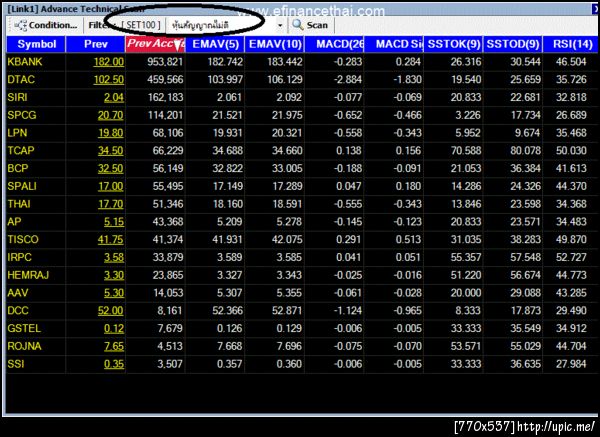Open the 5.15 price link for AP
The width and height of the screenshot is (600, 437).
coord(114,222)
